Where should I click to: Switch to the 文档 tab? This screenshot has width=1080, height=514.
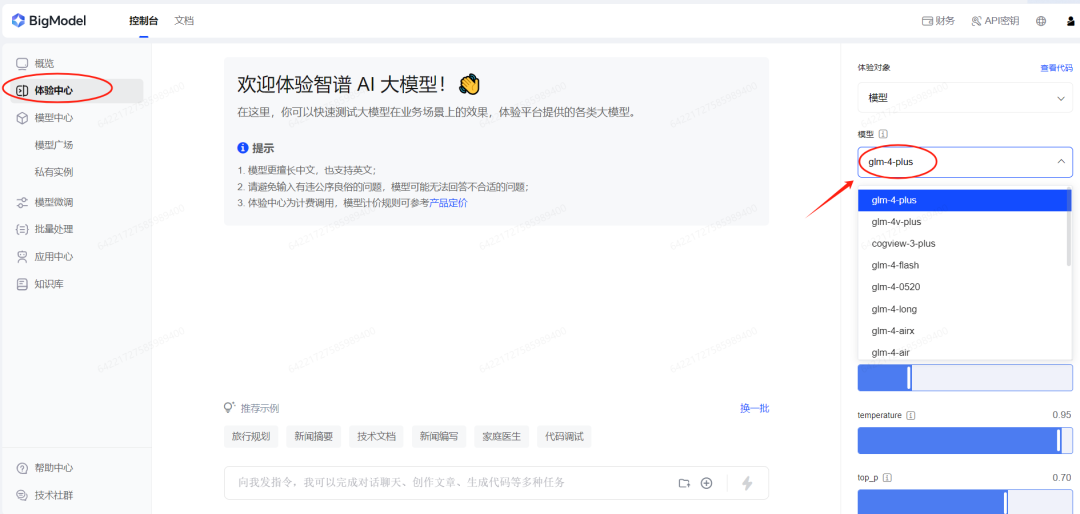pos(184,21)
